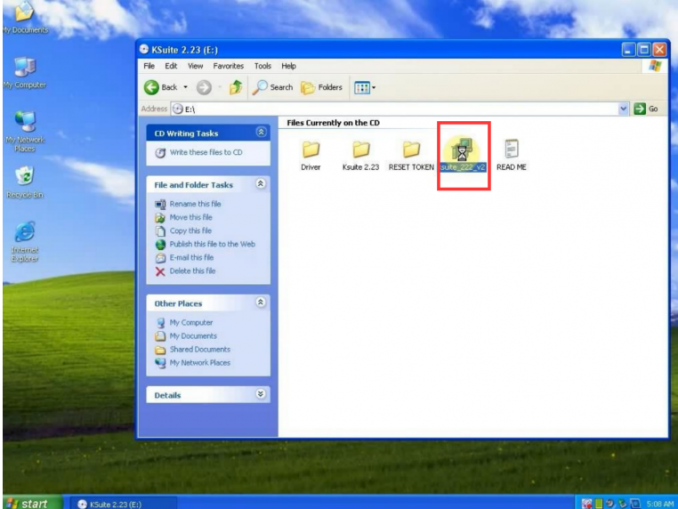This screenshot has width=678, height=509.
Task: Open the Tools menu
Action: (262, 66)
